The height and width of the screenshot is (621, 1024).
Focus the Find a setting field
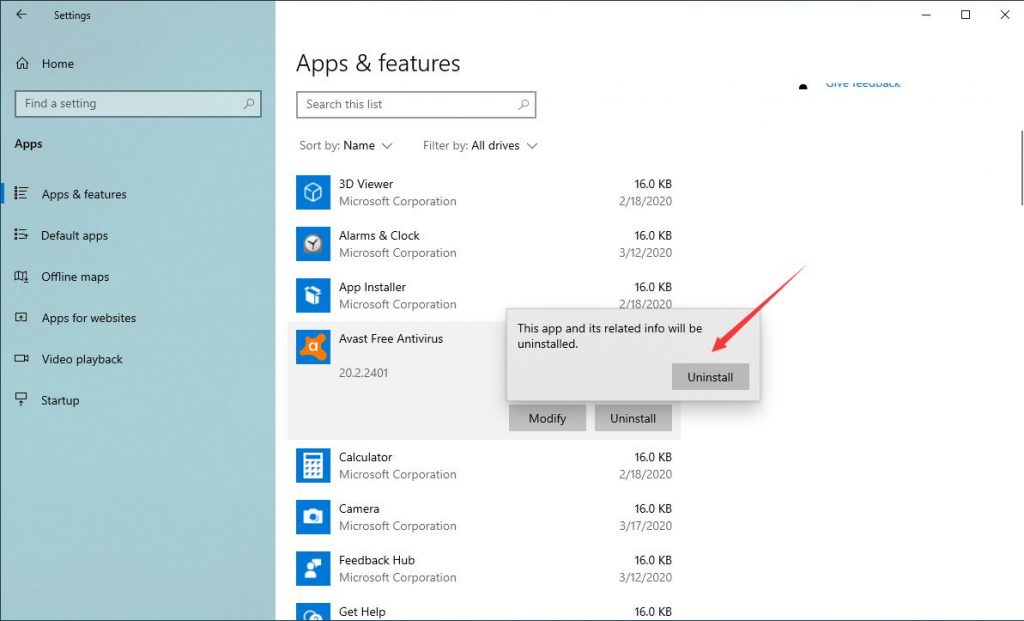(138, 104)
